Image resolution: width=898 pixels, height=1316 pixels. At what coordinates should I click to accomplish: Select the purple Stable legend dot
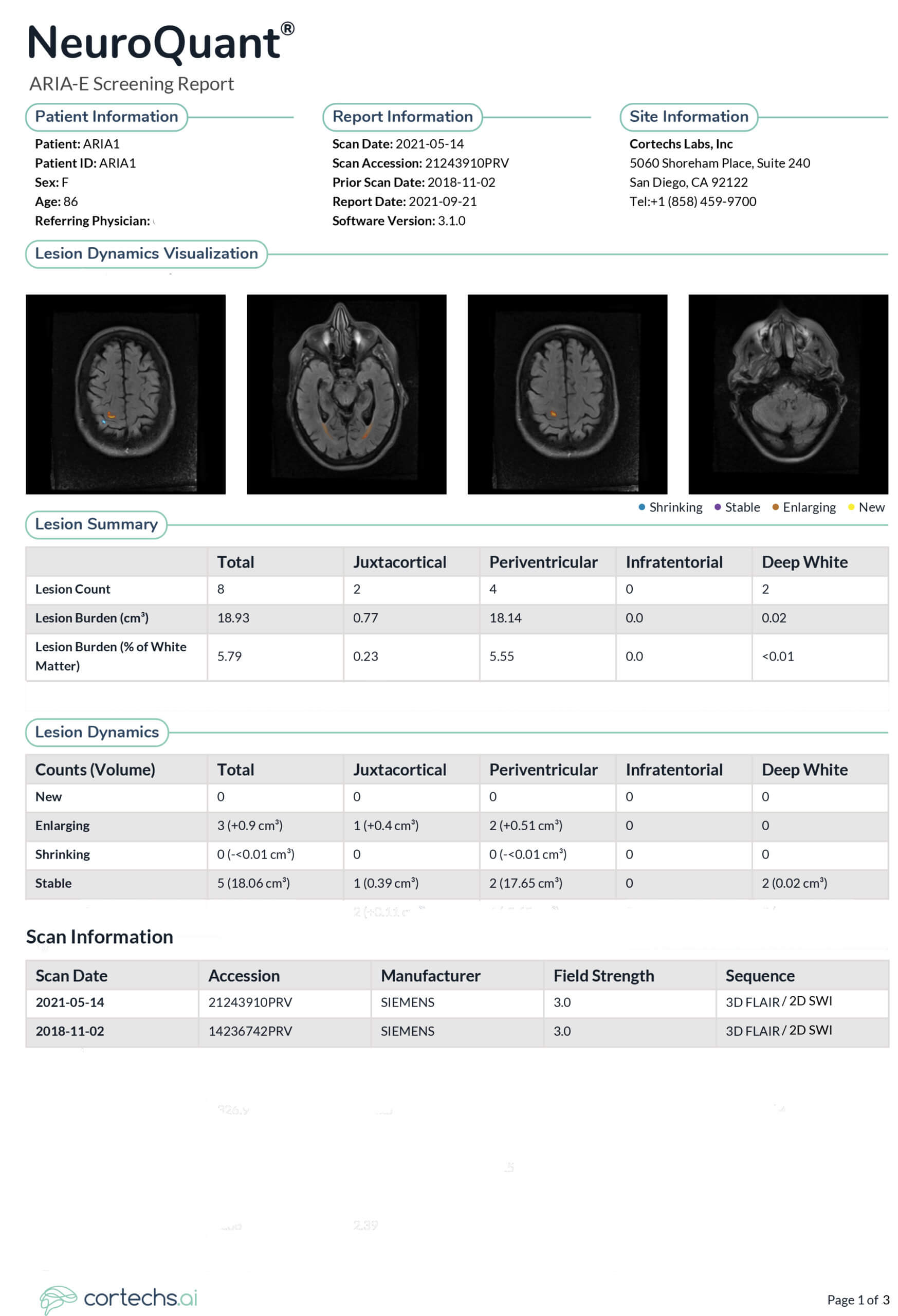(x=718, y=507)
